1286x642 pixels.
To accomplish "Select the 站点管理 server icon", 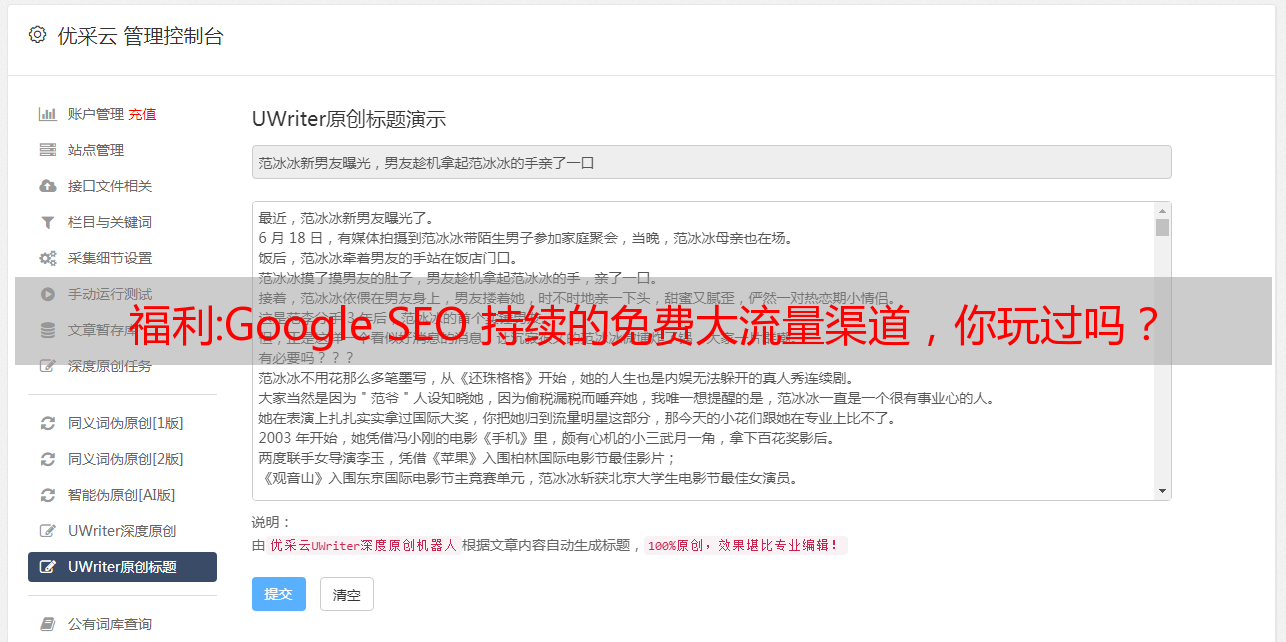I will click(47, 150).
